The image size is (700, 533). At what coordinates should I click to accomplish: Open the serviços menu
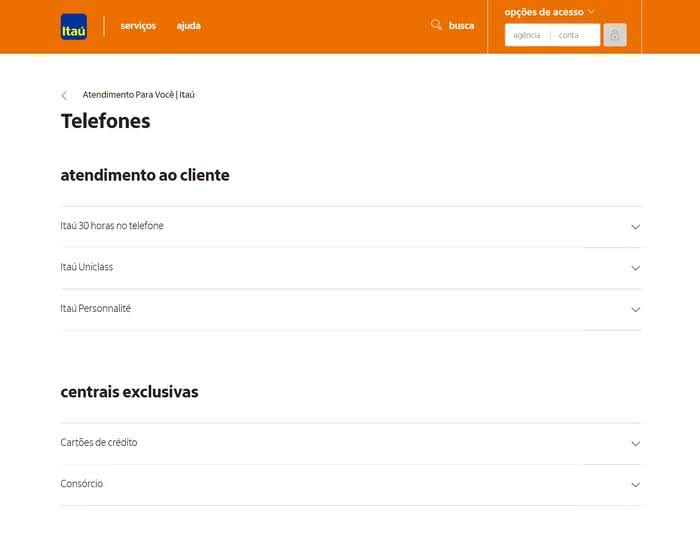pyautogui.click(x=138, y=26)
